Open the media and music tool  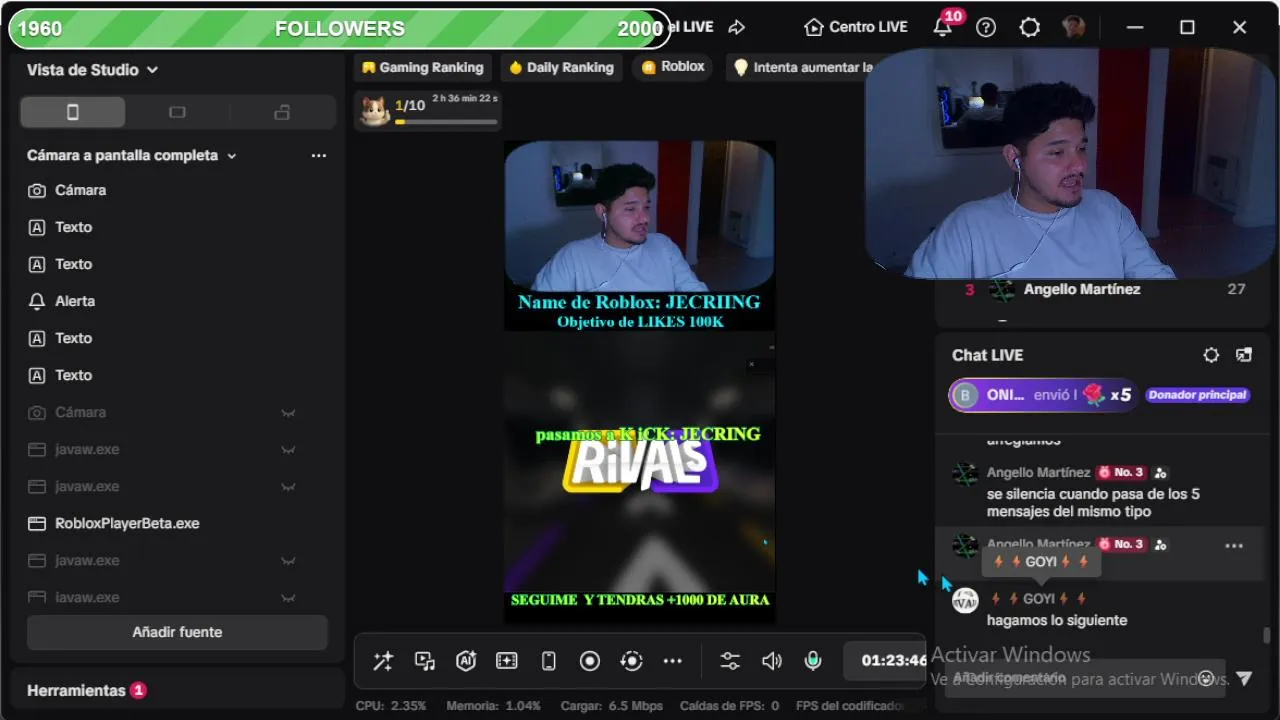coord(425,661)
